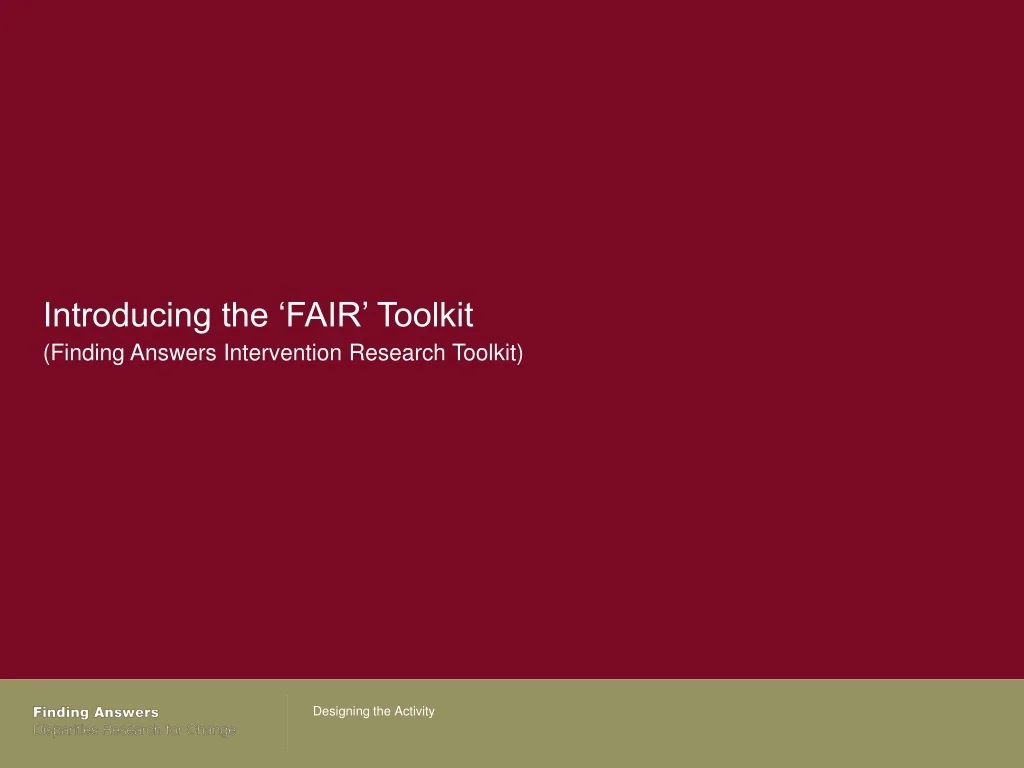
Task: Click the closing parenthesis after 'Toolkit' in subtitle
Action: 520,353
